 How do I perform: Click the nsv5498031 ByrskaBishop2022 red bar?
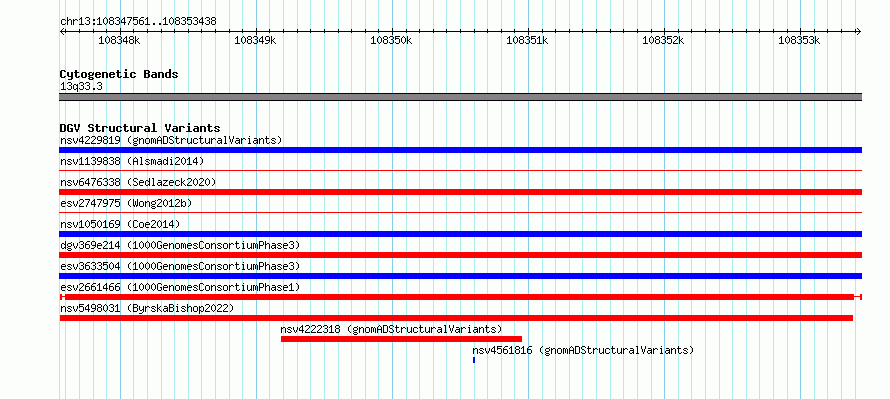[x=456, y=318]
